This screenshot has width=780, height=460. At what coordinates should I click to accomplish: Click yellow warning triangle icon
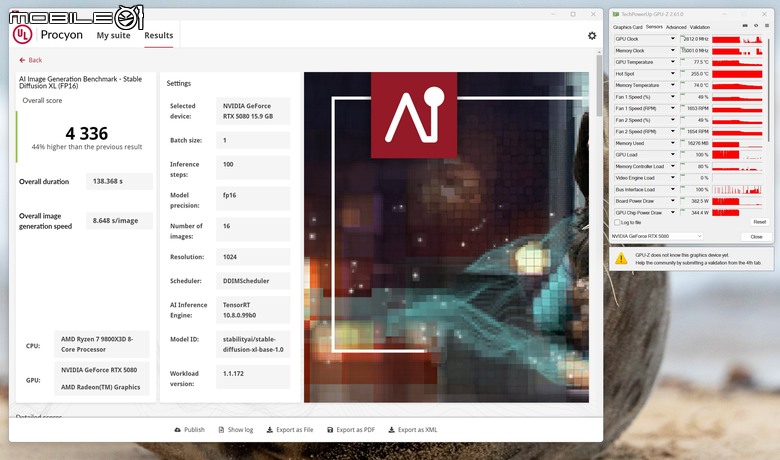coord(621,258)
